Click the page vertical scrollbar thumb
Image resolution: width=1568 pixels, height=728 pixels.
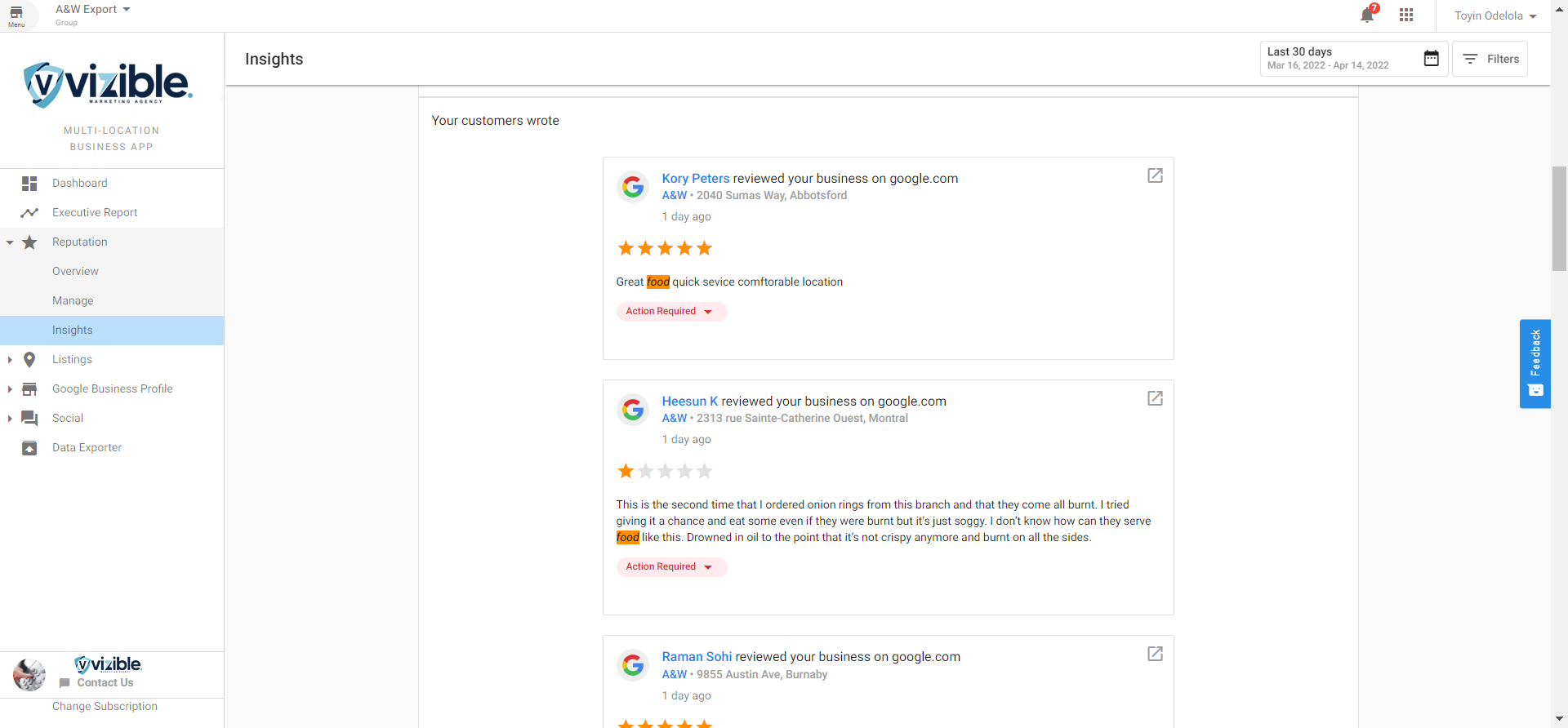pos(1559,218)
